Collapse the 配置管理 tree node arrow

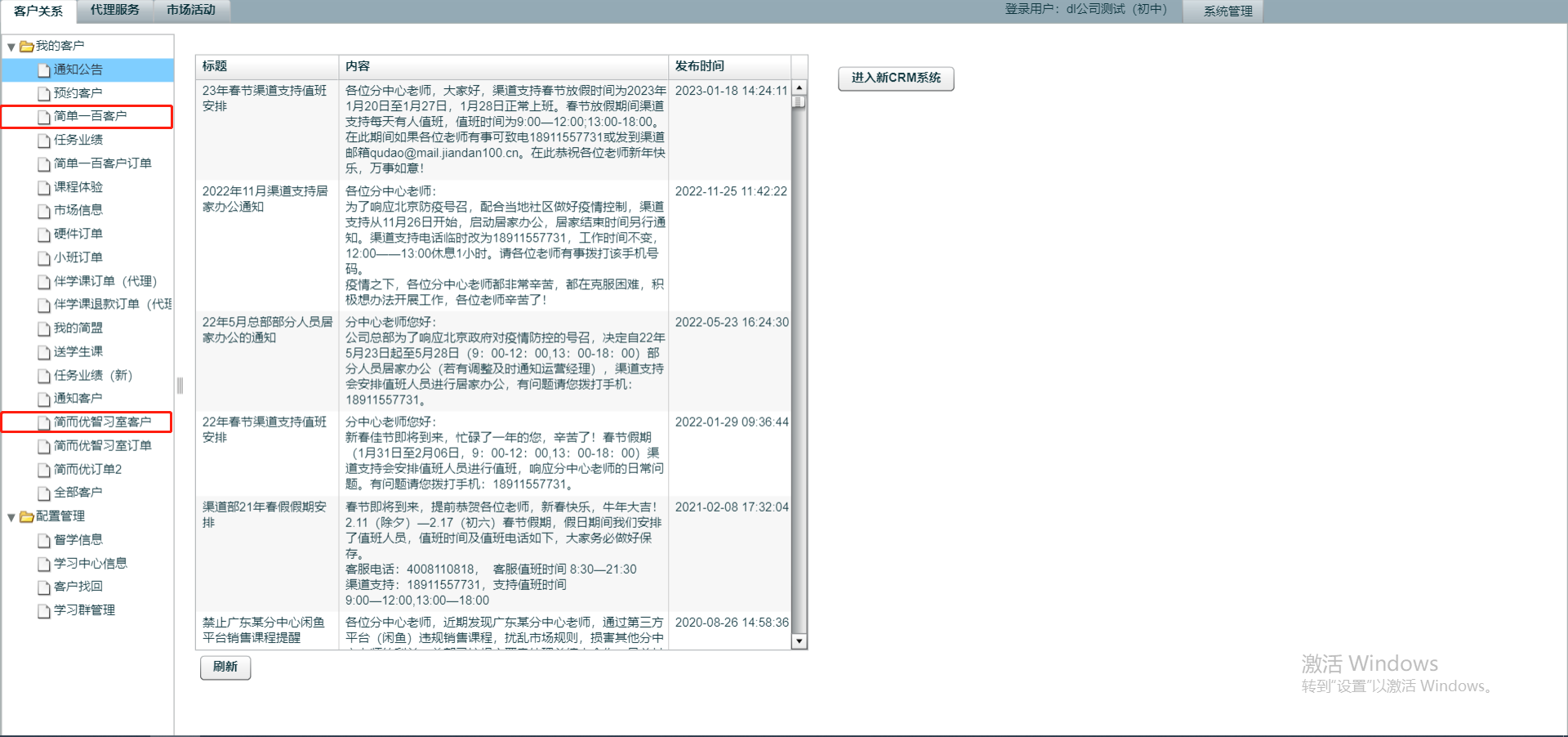pyautogui.click(x=11, y=517)
